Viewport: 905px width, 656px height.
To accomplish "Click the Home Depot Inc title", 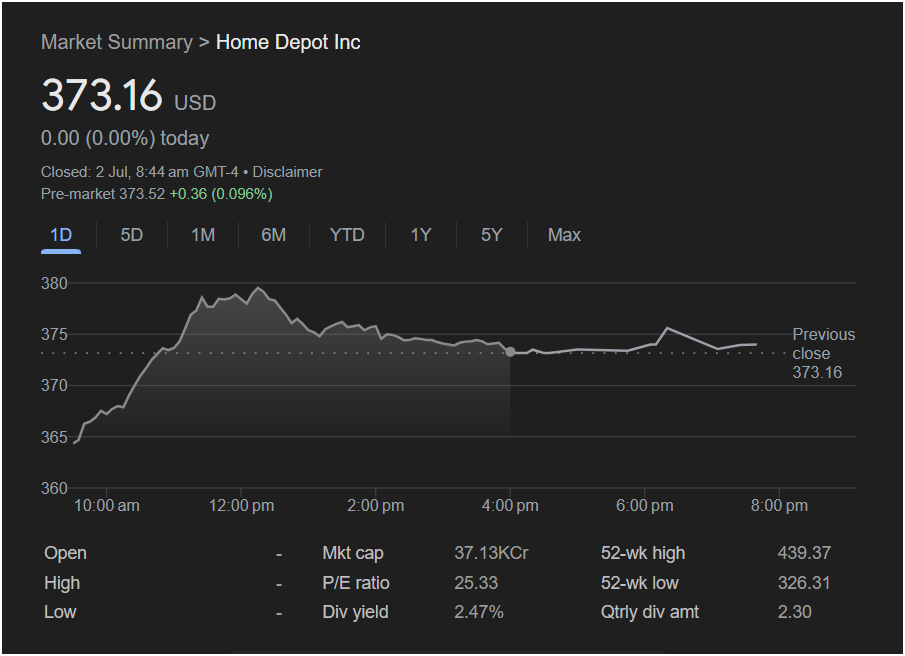I will point(288,43).
